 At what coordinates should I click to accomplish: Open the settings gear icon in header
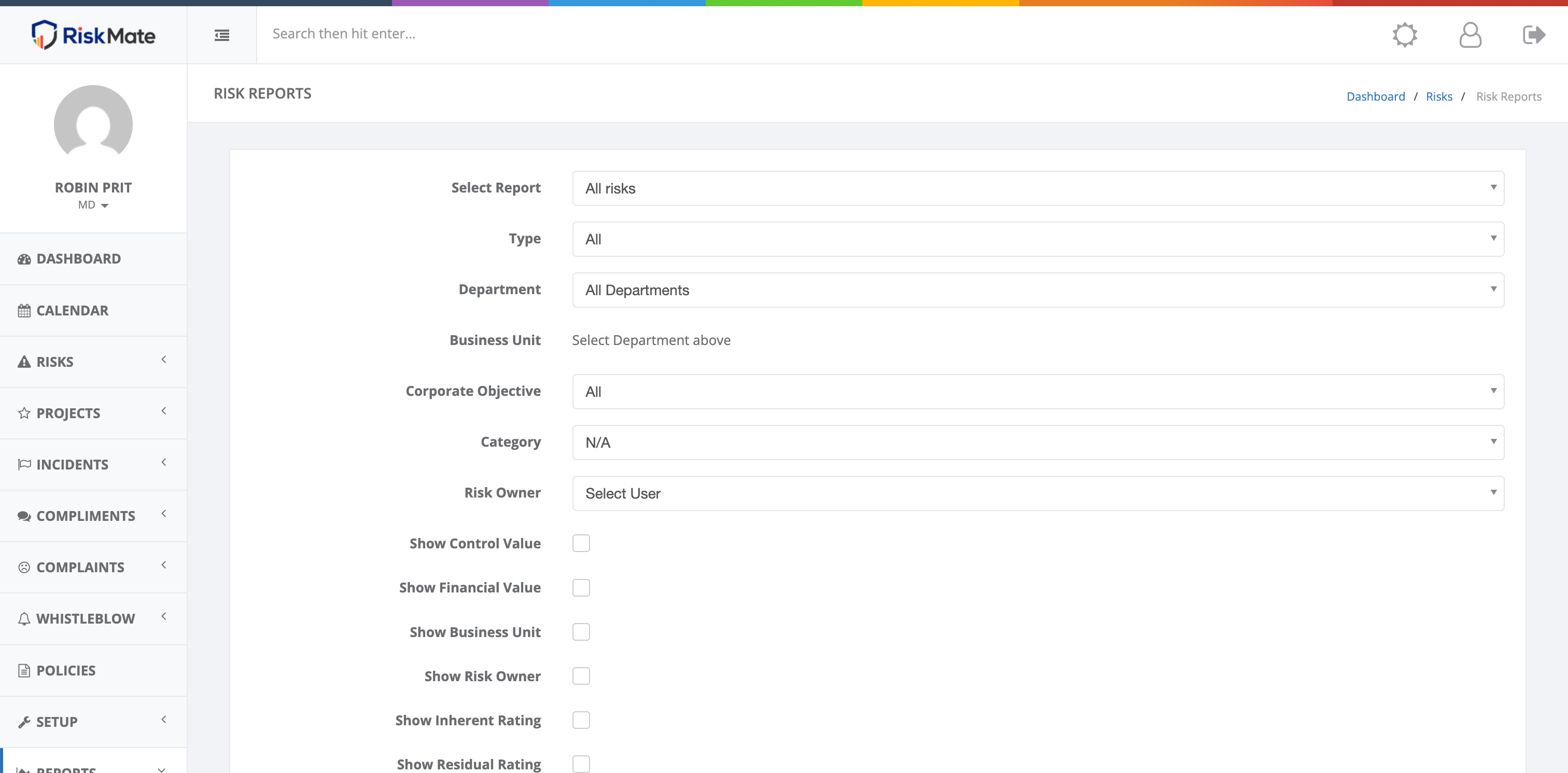pyautogui.click(x=1405, y=35)
